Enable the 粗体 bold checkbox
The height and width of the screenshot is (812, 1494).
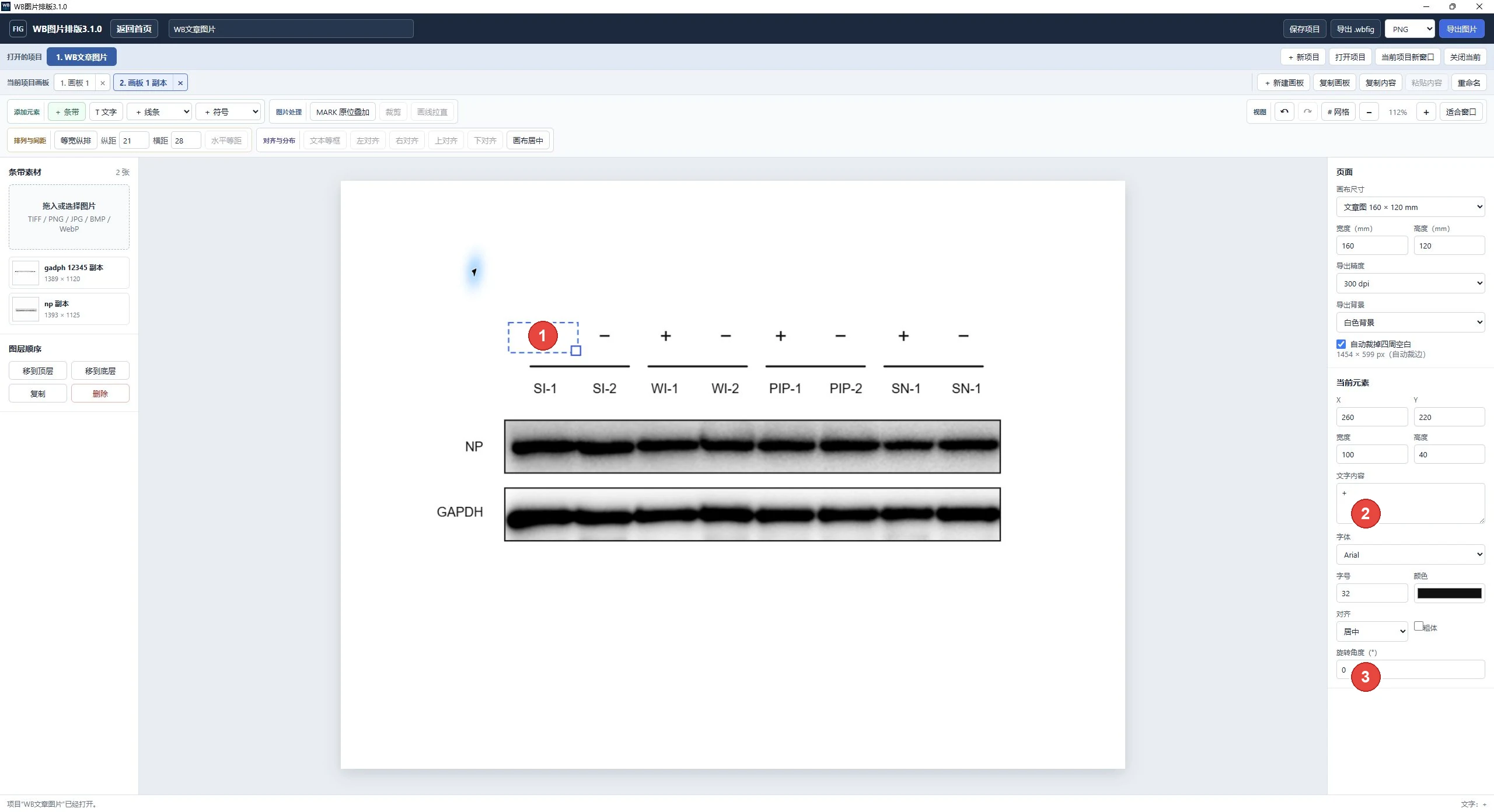tap(1419, 626)
